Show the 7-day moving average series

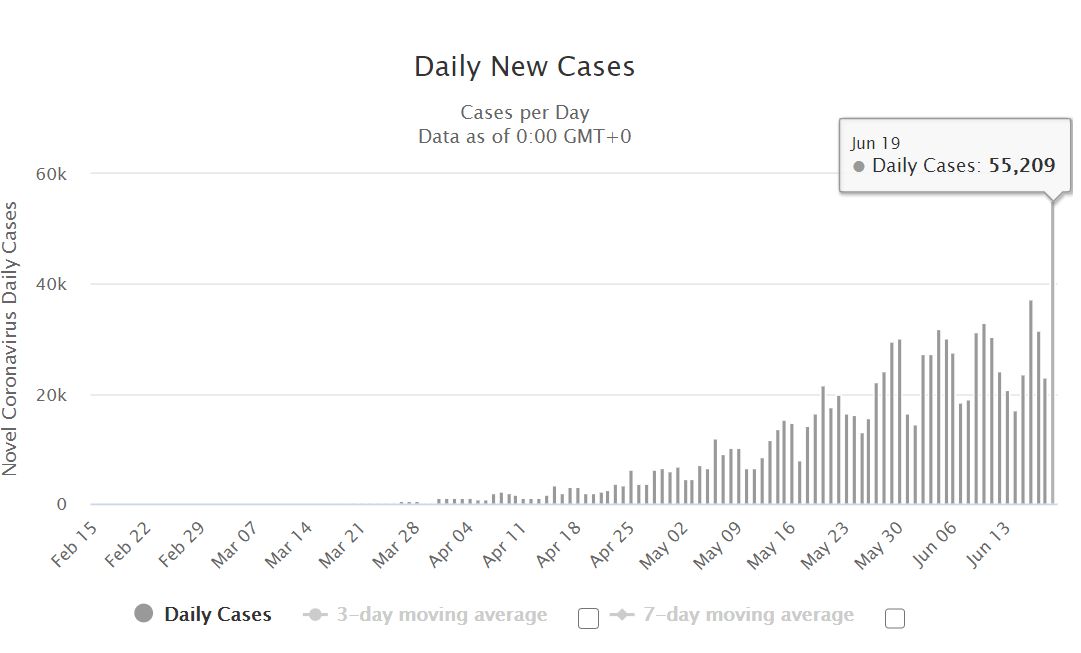pyautogui.click(x=748, y=614)
